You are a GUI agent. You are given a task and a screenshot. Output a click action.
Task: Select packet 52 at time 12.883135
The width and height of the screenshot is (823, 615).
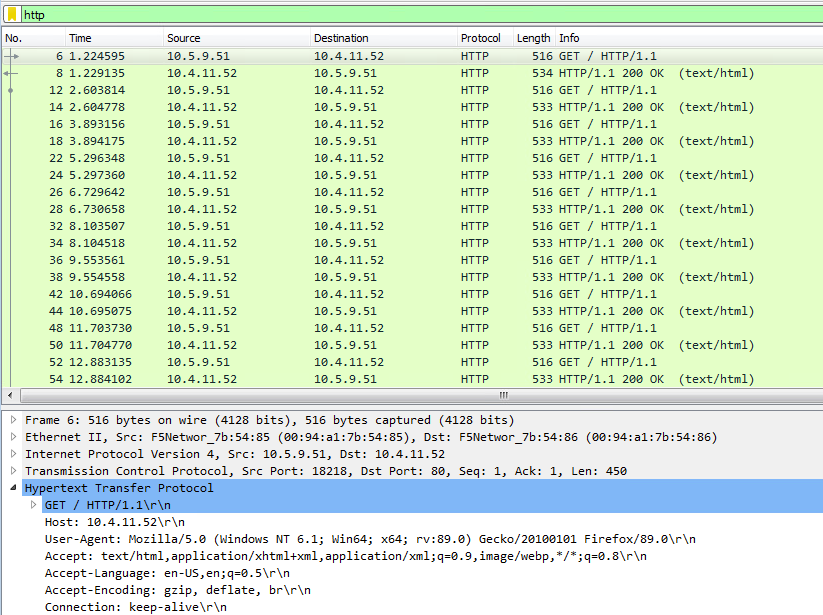click(x=413, y=362)
